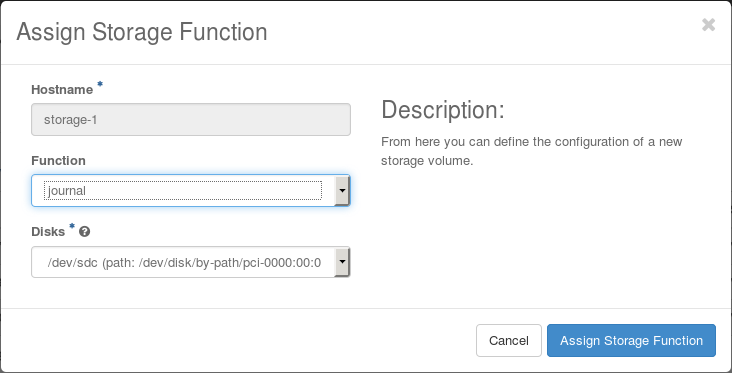Click the help icon beside Disks
The width and height of the screenshot is (732, 373).
[x=84, y=232]
